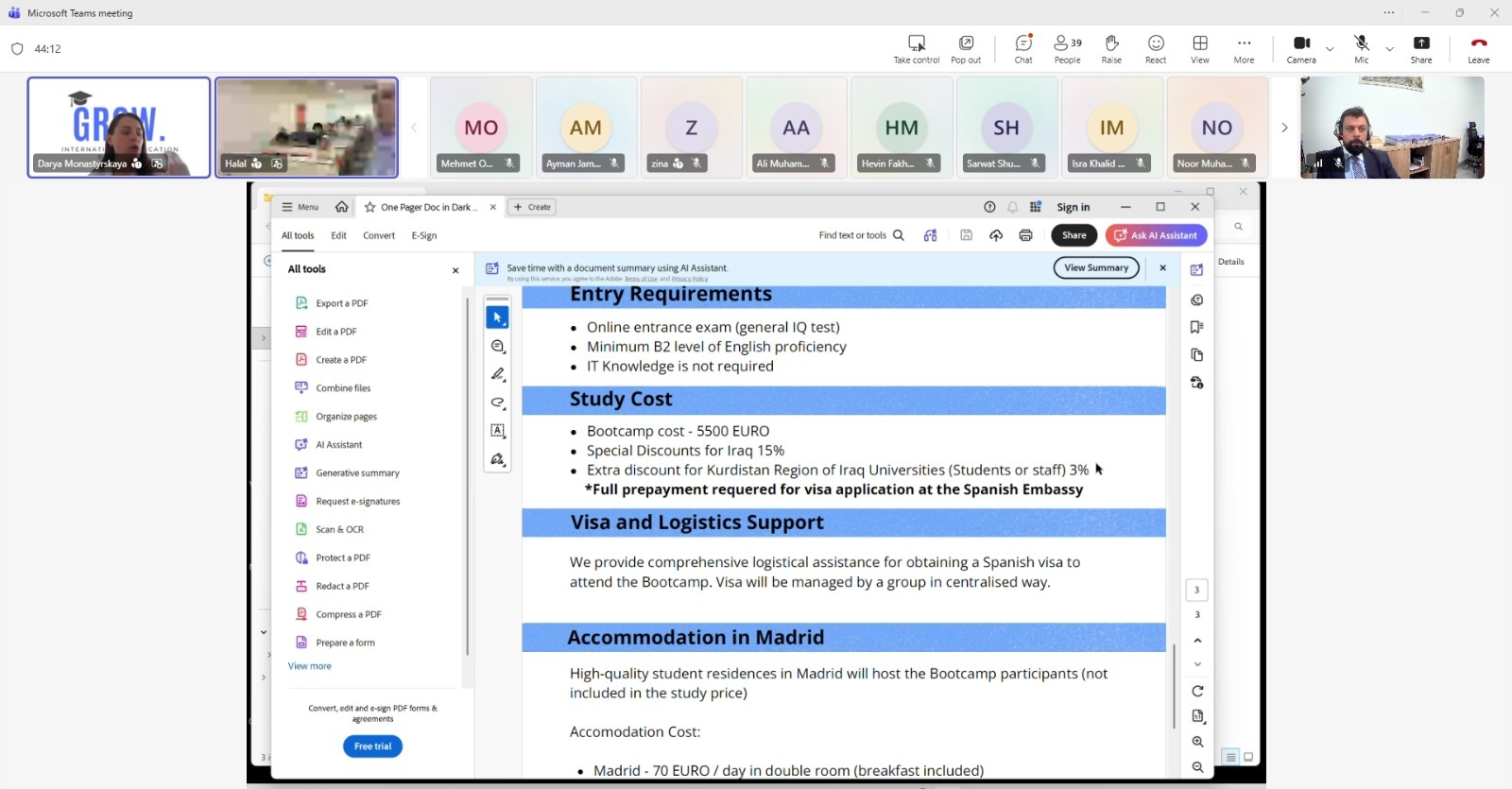Raise your hand in the meeting
Viewport: 1512px width, 789px height.
pyautogui.click(x=1111, y=48)
